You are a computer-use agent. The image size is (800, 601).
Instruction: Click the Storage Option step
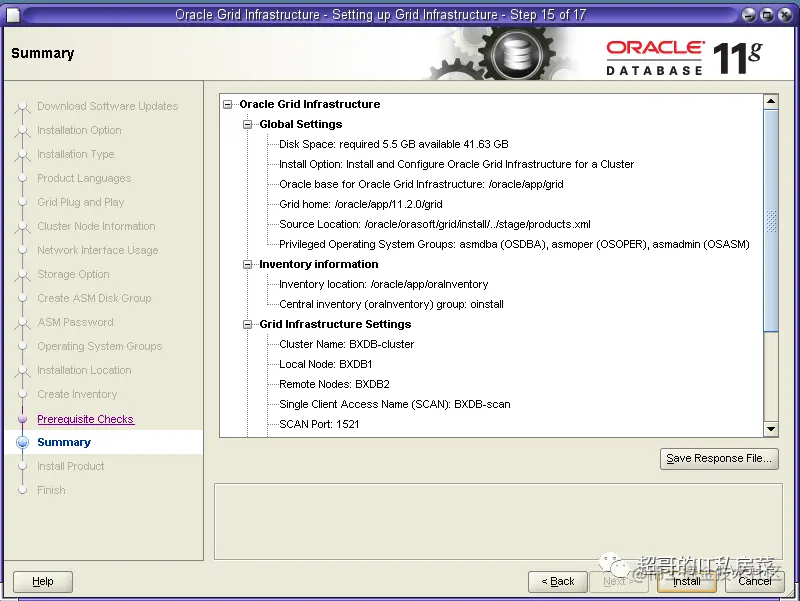click(x=73, y=274)
